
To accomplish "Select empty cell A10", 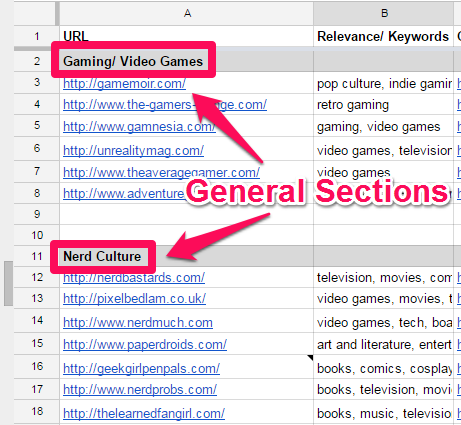I will click(187, 235).
